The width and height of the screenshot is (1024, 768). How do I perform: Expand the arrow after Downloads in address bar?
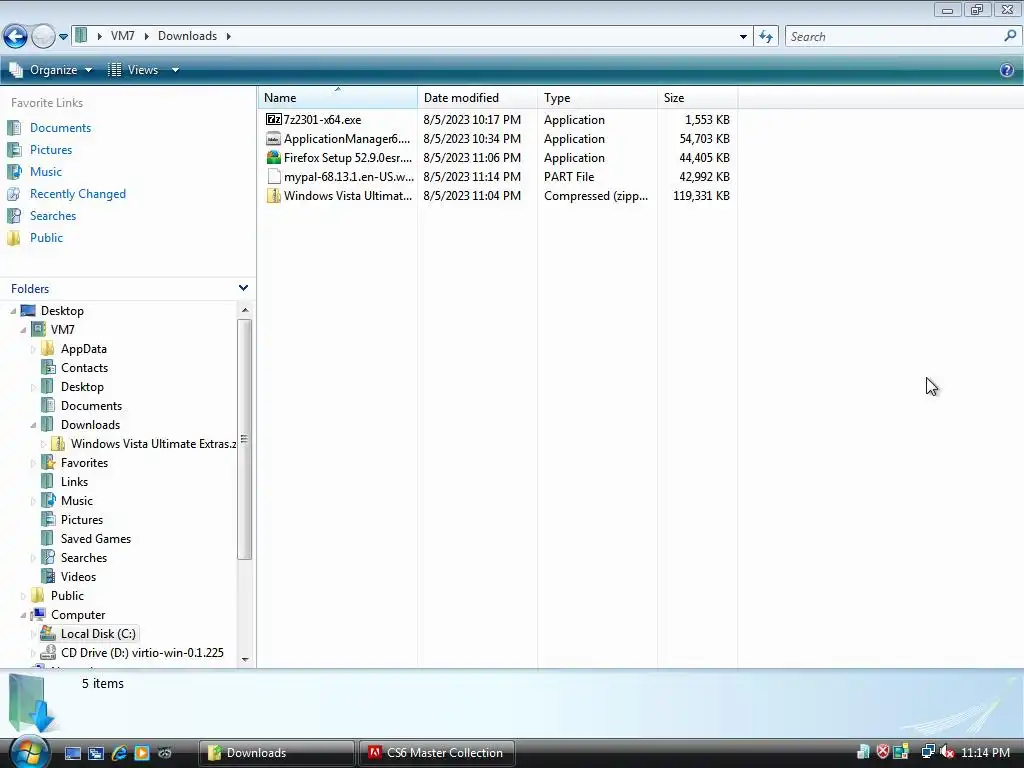pyautogui.click(x=229, y=36)
